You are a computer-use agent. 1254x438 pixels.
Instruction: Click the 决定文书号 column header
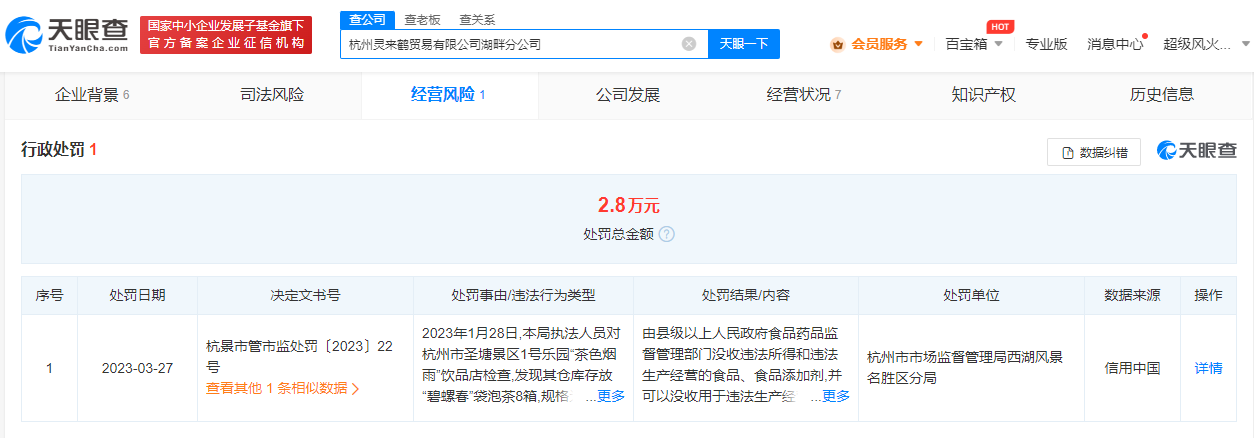[x=305, y=295]
